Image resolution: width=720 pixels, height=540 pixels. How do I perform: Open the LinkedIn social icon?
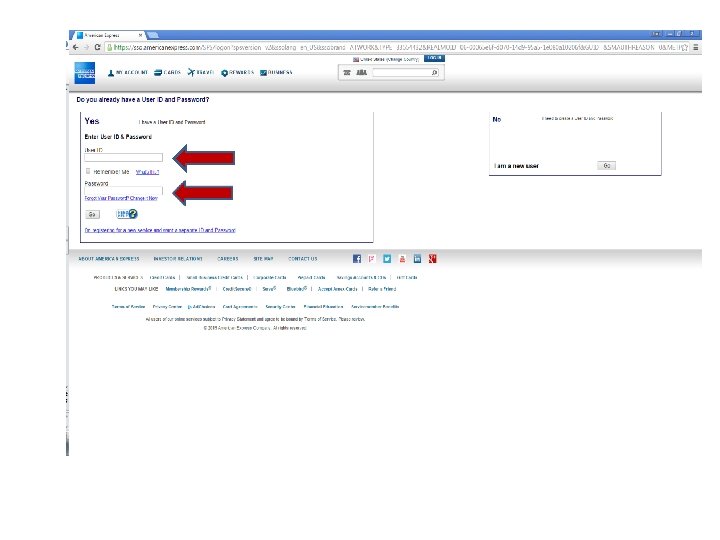417,259
